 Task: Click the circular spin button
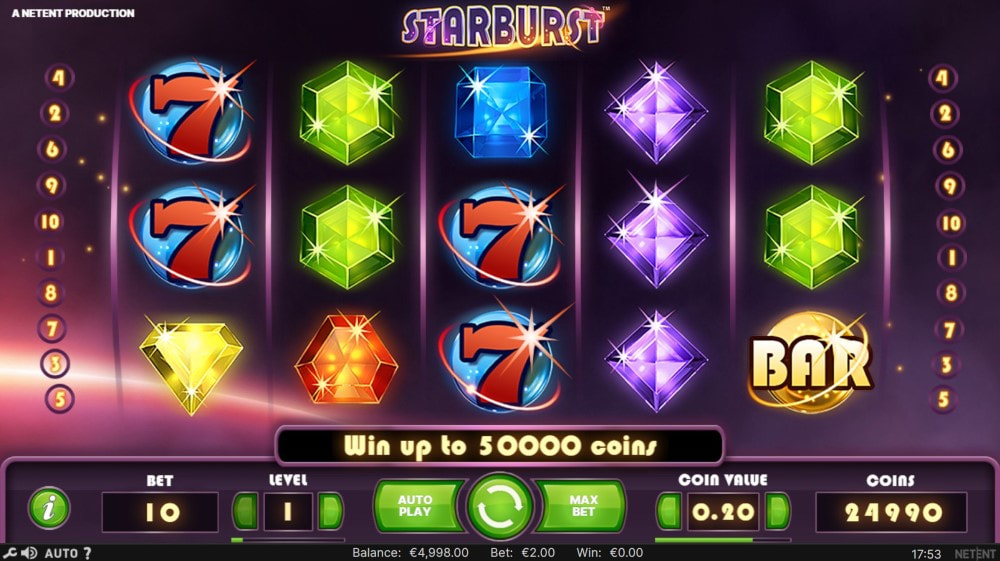(499, 507)
